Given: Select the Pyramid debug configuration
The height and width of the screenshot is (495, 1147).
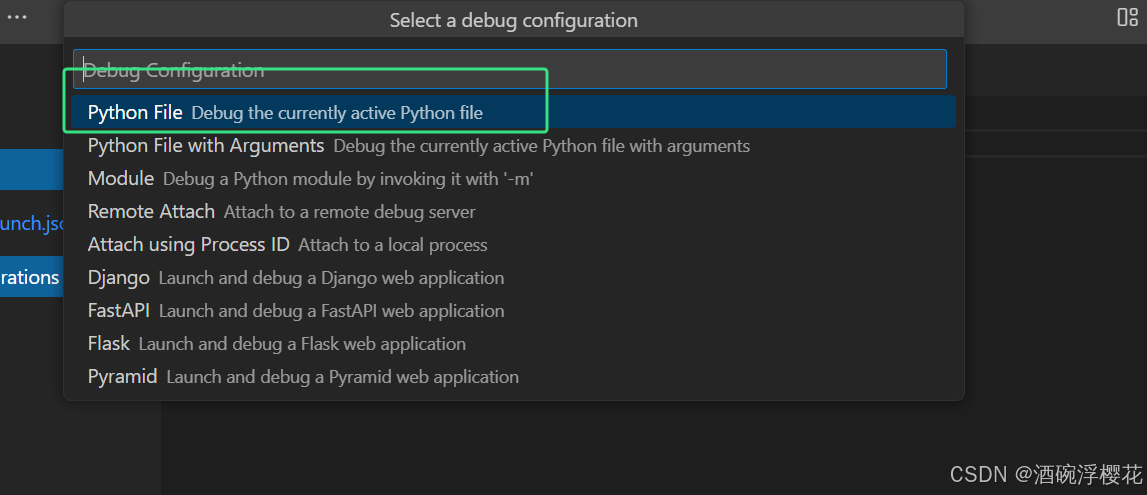Looking at the screenshot, I should tap(123, 377).
